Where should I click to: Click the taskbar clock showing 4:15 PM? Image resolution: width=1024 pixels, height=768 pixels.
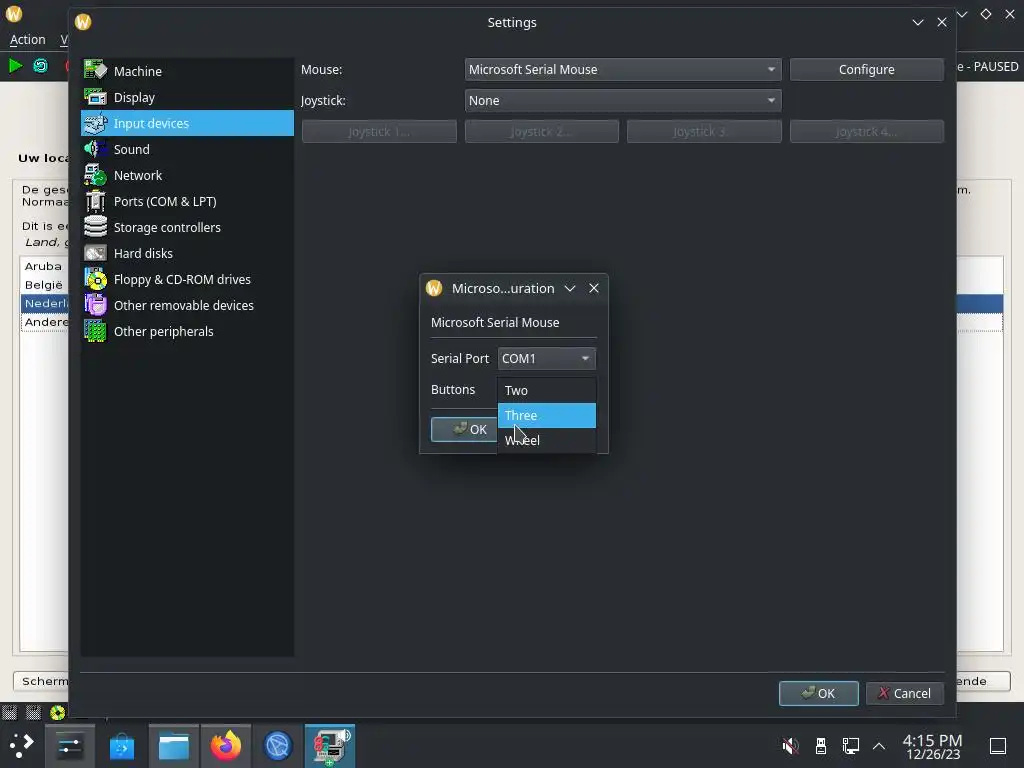(933, 746)
